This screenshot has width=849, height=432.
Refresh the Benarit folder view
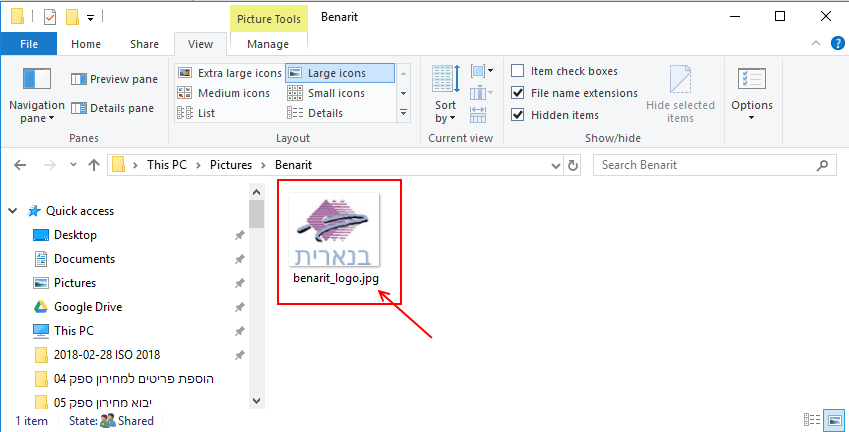coord(573,165)
